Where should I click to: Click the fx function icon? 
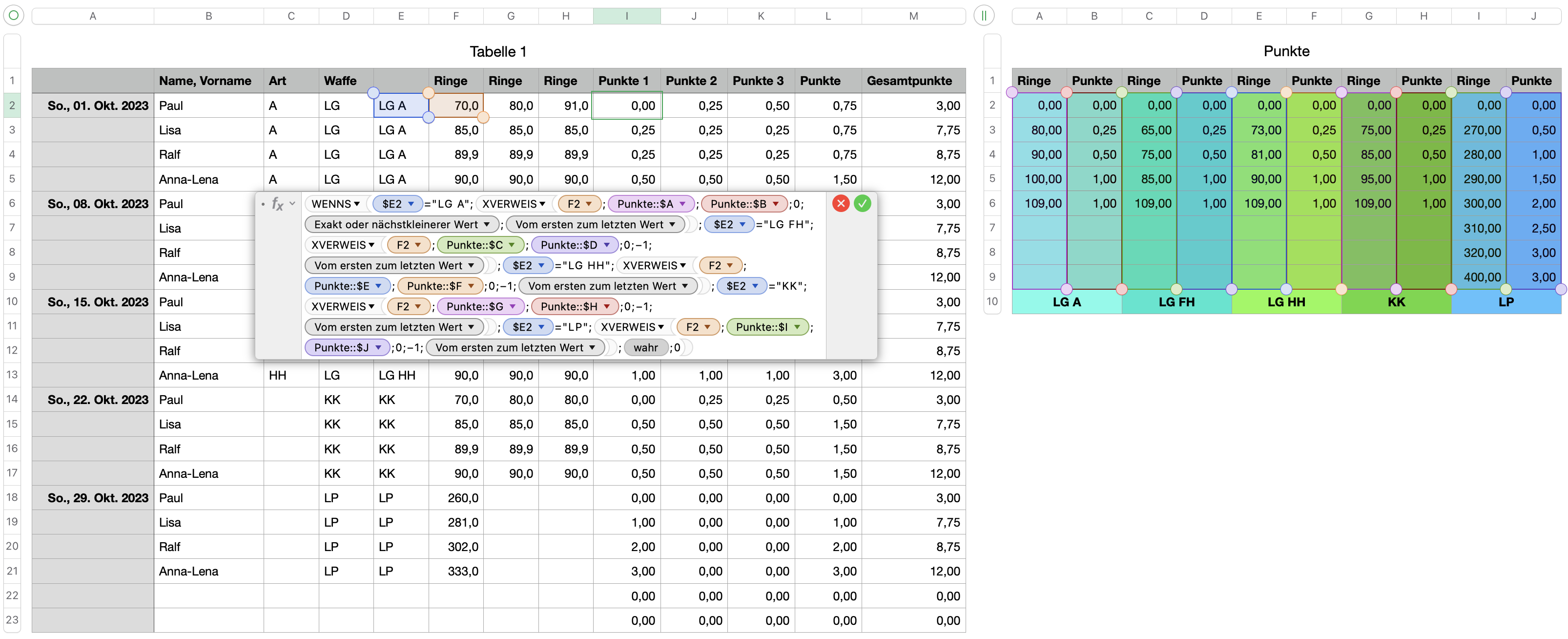click(278, 204)
